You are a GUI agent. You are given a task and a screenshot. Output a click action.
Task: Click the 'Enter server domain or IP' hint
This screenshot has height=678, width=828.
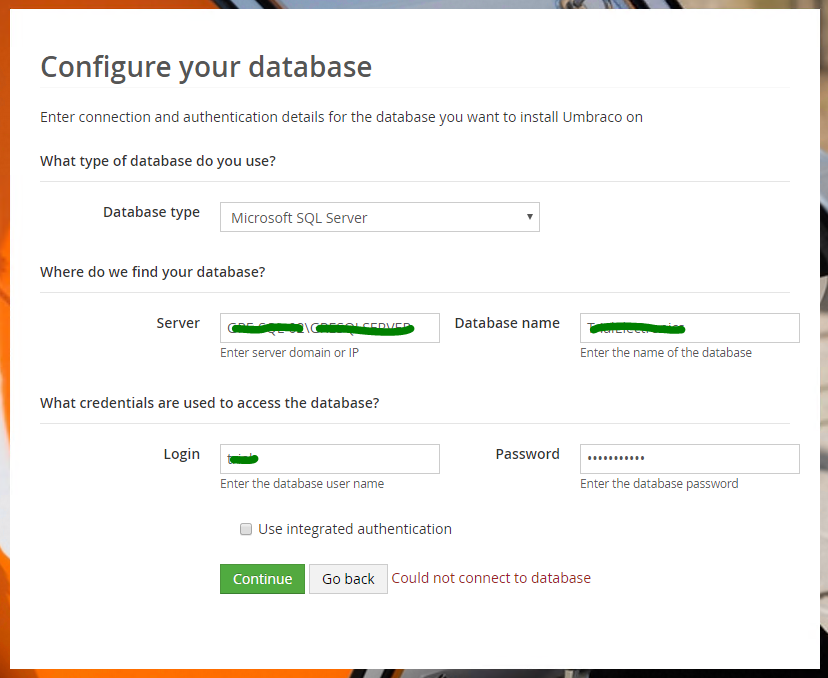[289, 353]
